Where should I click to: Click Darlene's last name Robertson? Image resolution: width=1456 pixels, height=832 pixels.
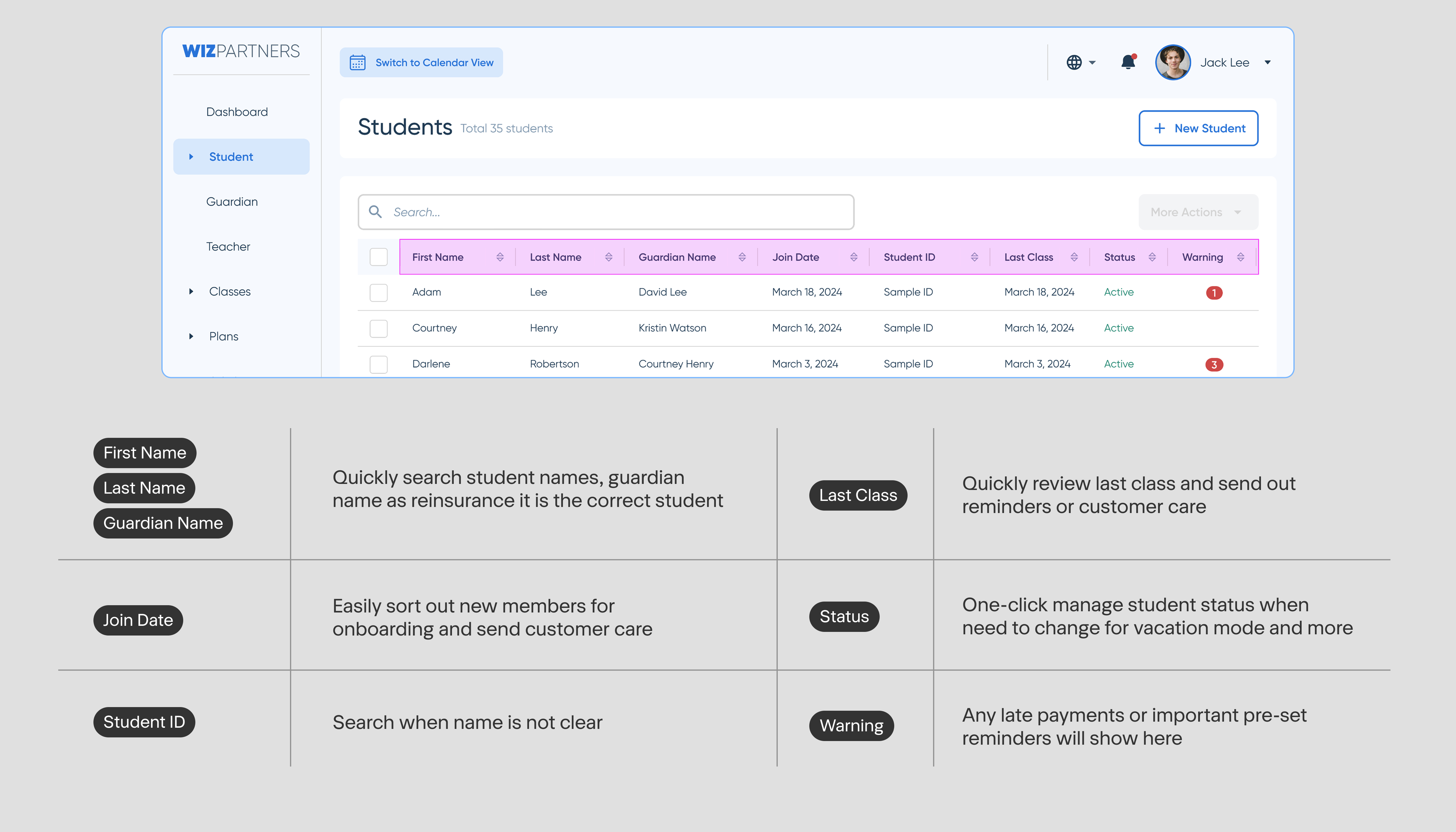554,364
